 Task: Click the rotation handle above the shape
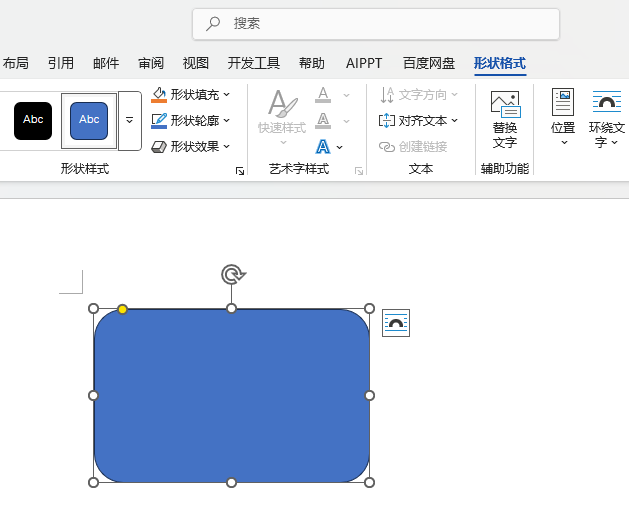click(x=232, y=274)
